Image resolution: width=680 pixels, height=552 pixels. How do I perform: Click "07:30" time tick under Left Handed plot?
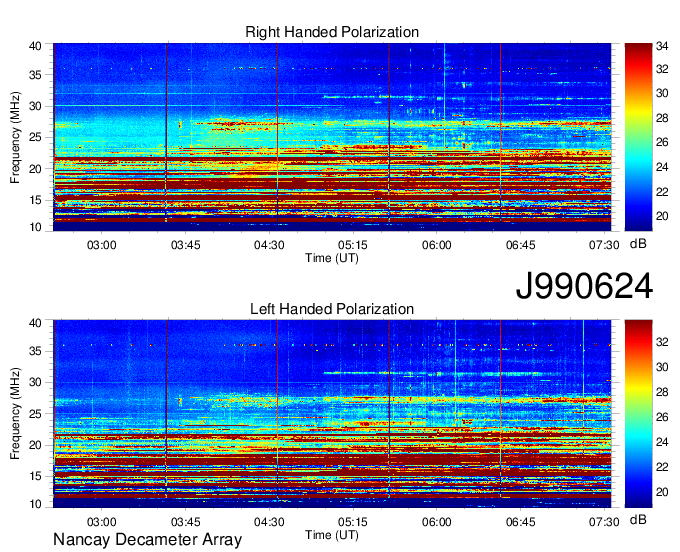(x=604, y=522)
